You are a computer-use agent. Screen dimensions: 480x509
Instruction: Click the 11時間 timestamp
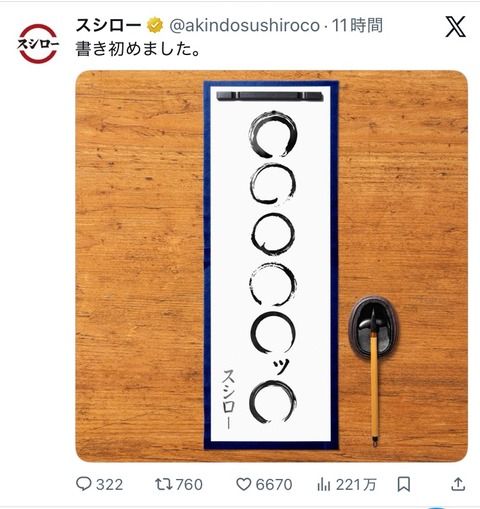coord(357,26)
